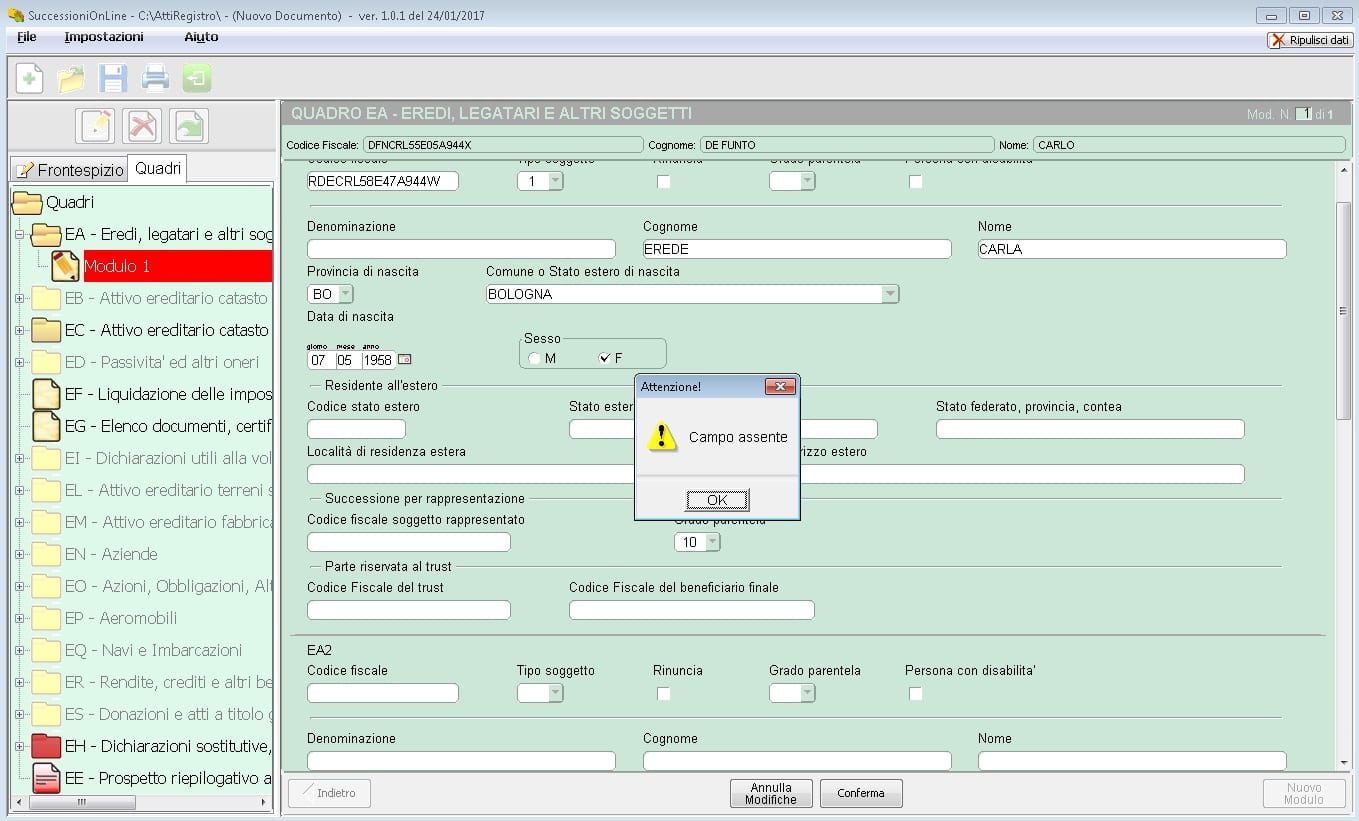
Task: Click the EG Elenco documenti document icon
Action: tap(46, 426)
